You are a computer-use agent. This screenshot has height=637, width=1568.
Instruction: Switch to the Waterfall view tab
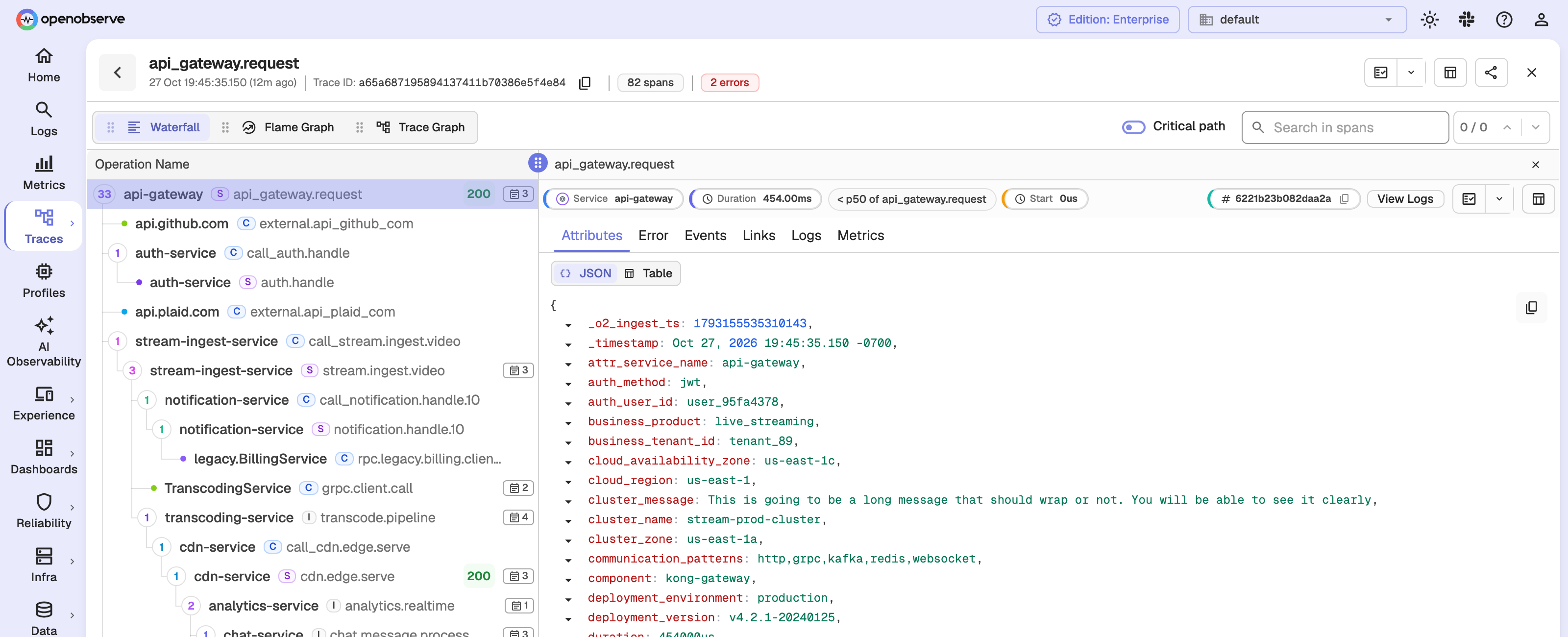(153, 127)
